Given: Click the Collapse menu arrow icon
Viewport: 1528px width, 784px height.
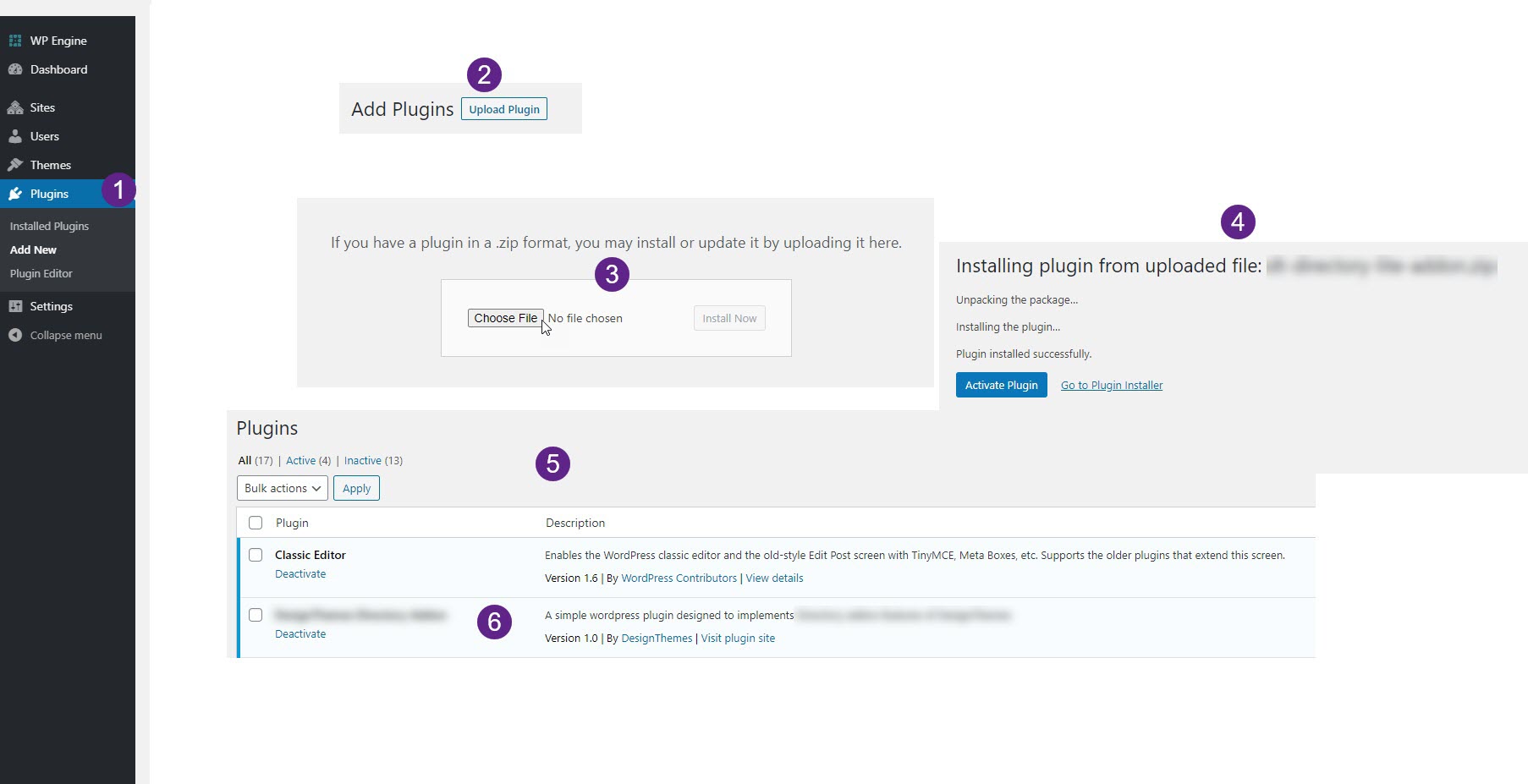Looking at the screenshot, I should 15,335.
